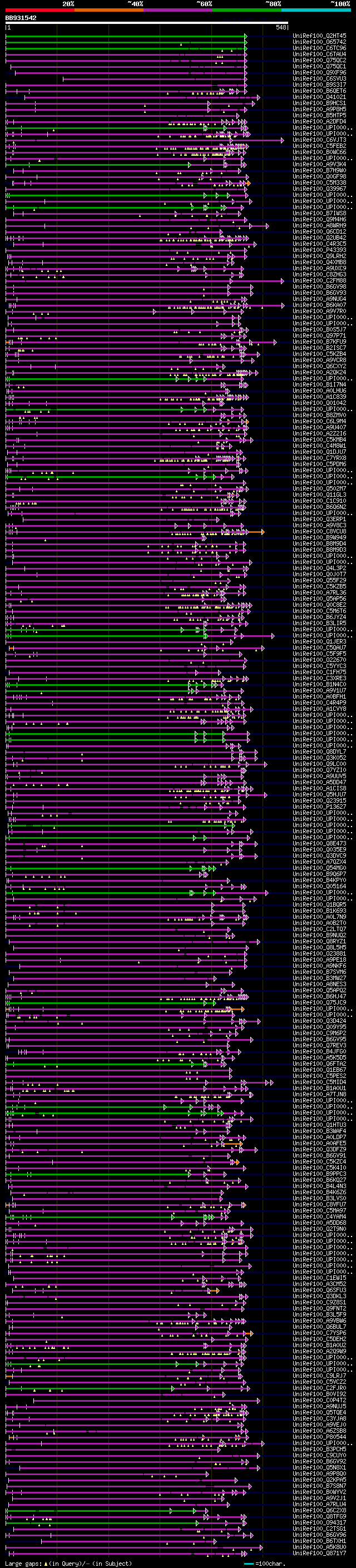Image resolution: width=356 pixels, height=1568 pixels.
Task: Select hit UniRef100_B7IWS8
Action: (x=319, y=214)
